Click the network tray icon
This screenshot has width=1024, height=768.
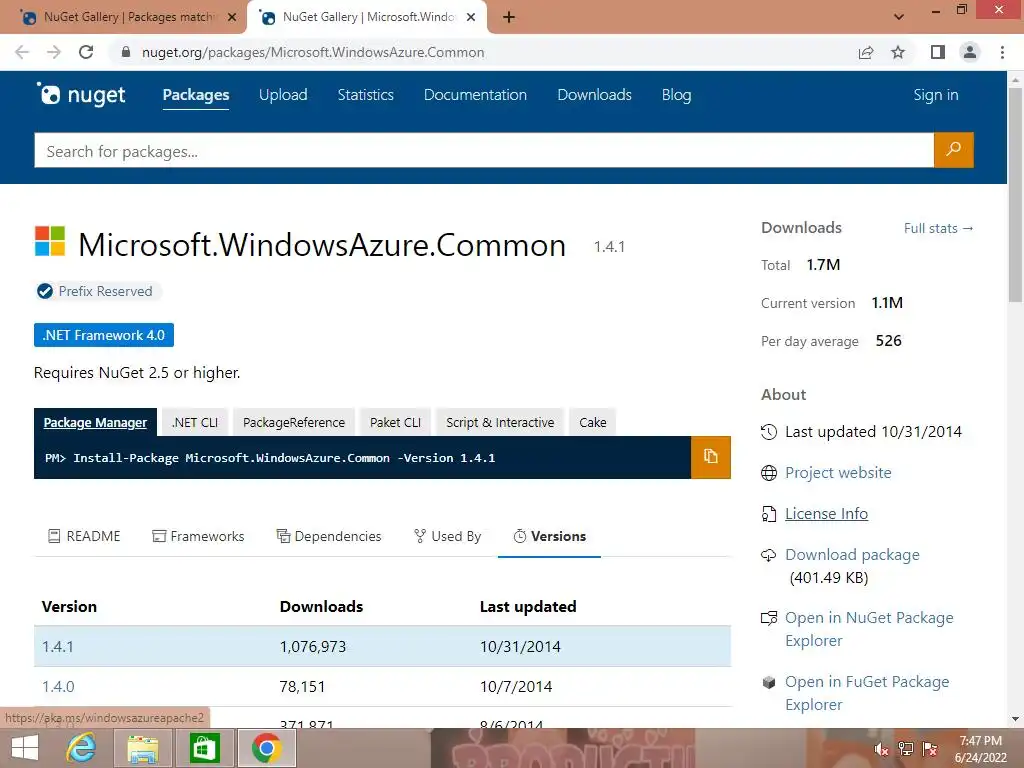906,749
